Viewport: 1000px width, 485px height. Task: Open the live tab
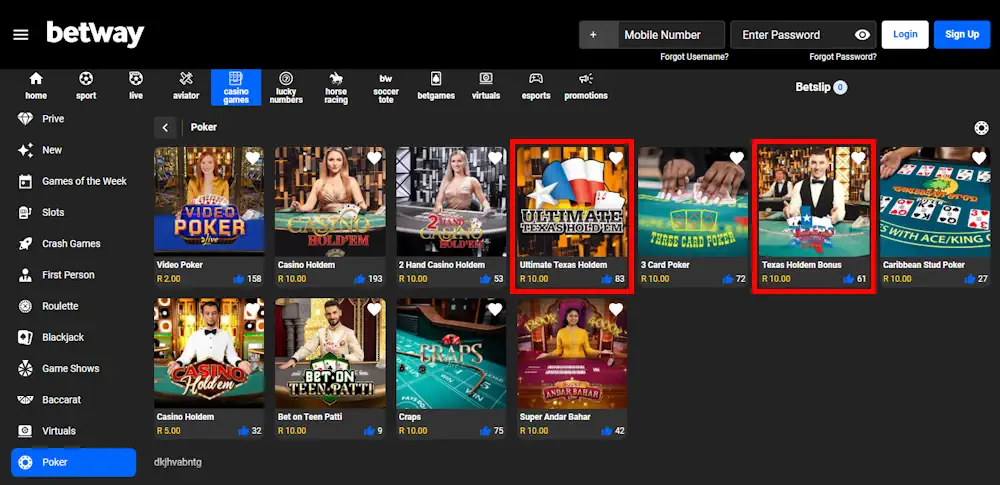point(136,87)
